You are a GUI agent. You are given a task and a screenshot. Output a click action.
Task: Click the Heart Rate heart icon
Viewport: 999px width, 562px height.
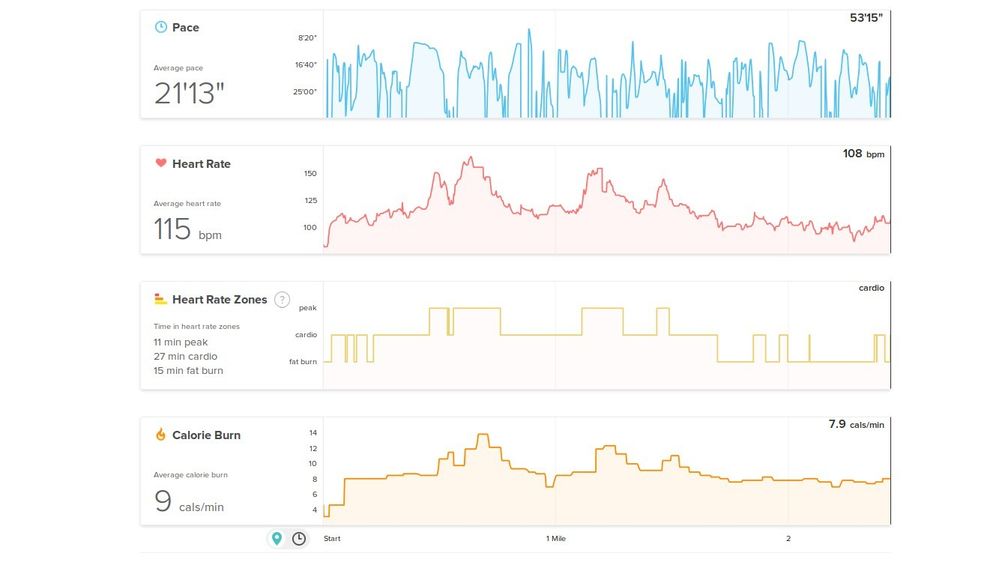(161, 163)
